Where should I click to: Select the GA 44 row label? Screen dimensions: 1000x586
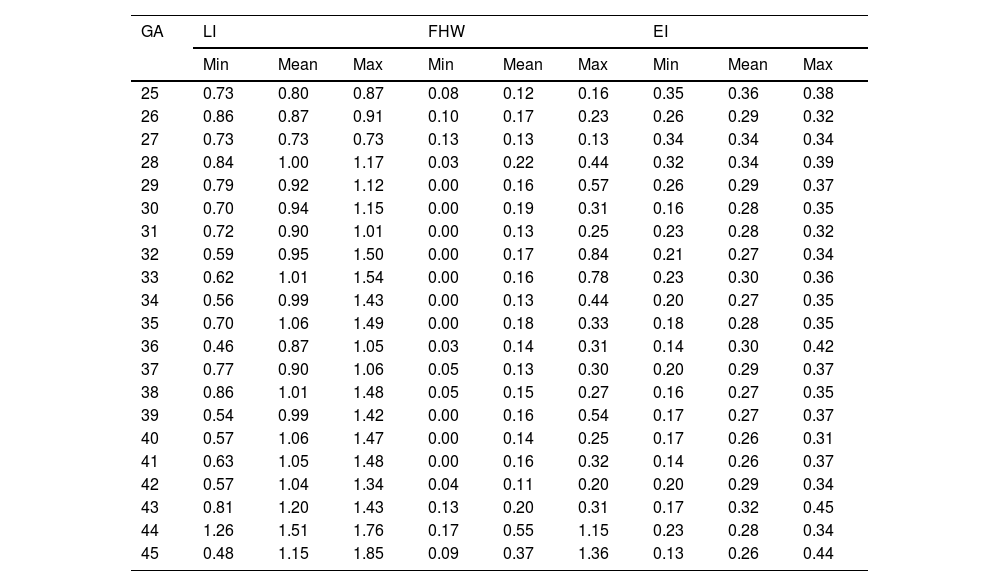point(150,531)
